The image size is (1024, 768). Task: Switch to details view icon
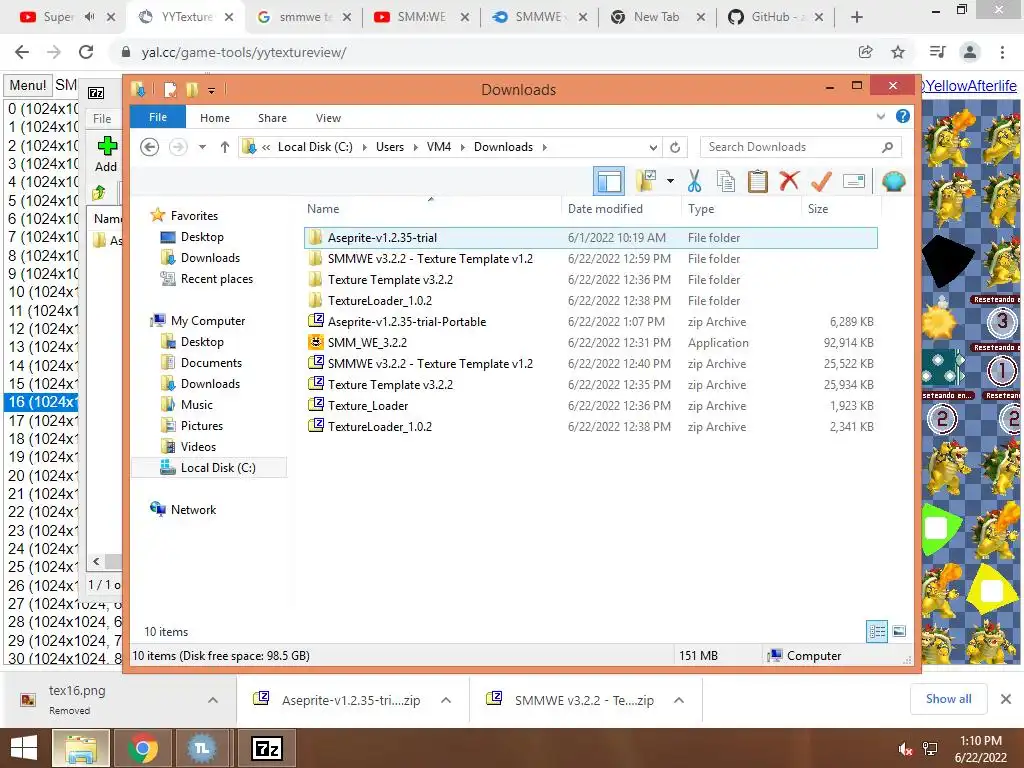coord(876,631)
